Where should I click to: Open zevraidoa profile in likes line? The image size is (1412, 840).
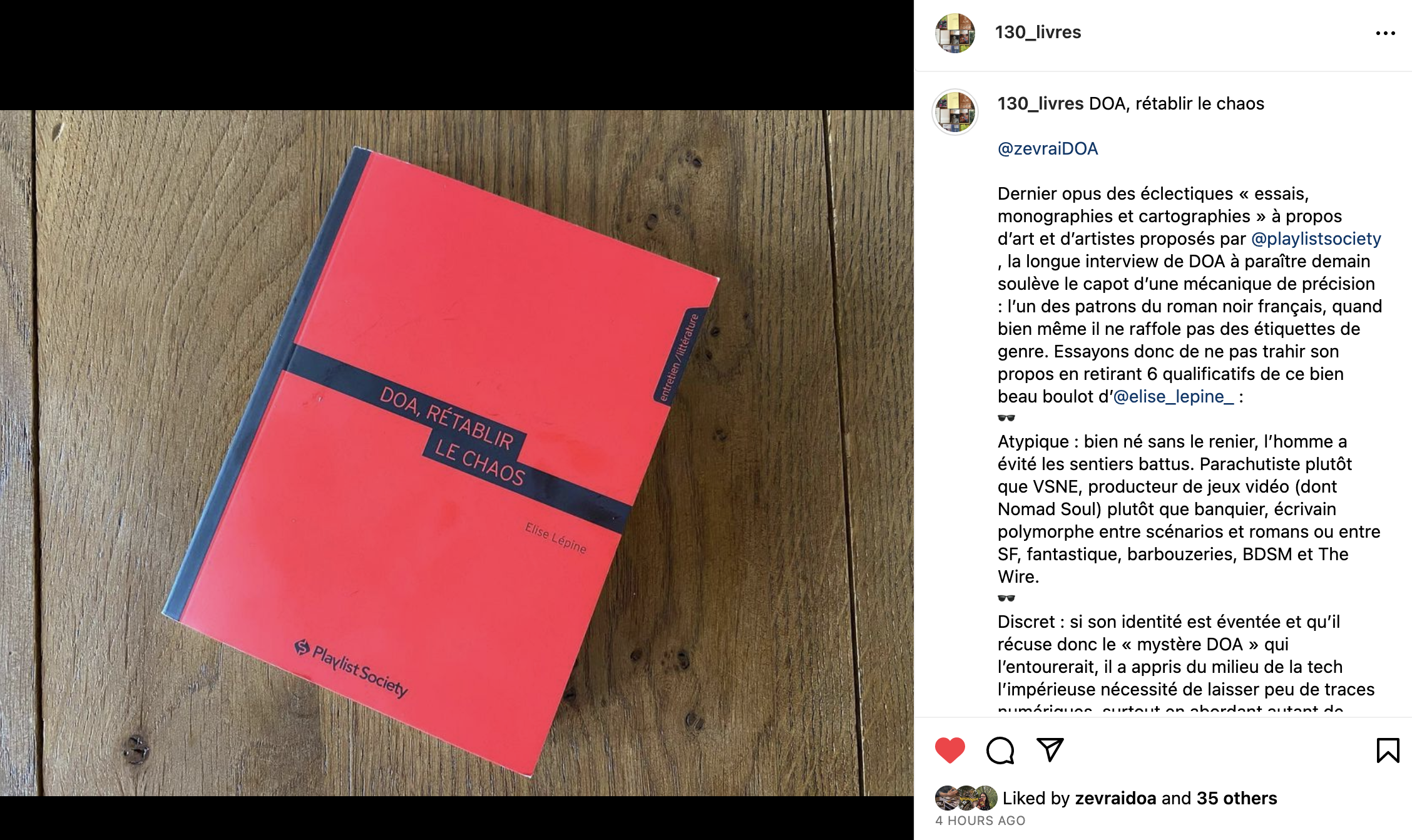[x=1115, y=798]
